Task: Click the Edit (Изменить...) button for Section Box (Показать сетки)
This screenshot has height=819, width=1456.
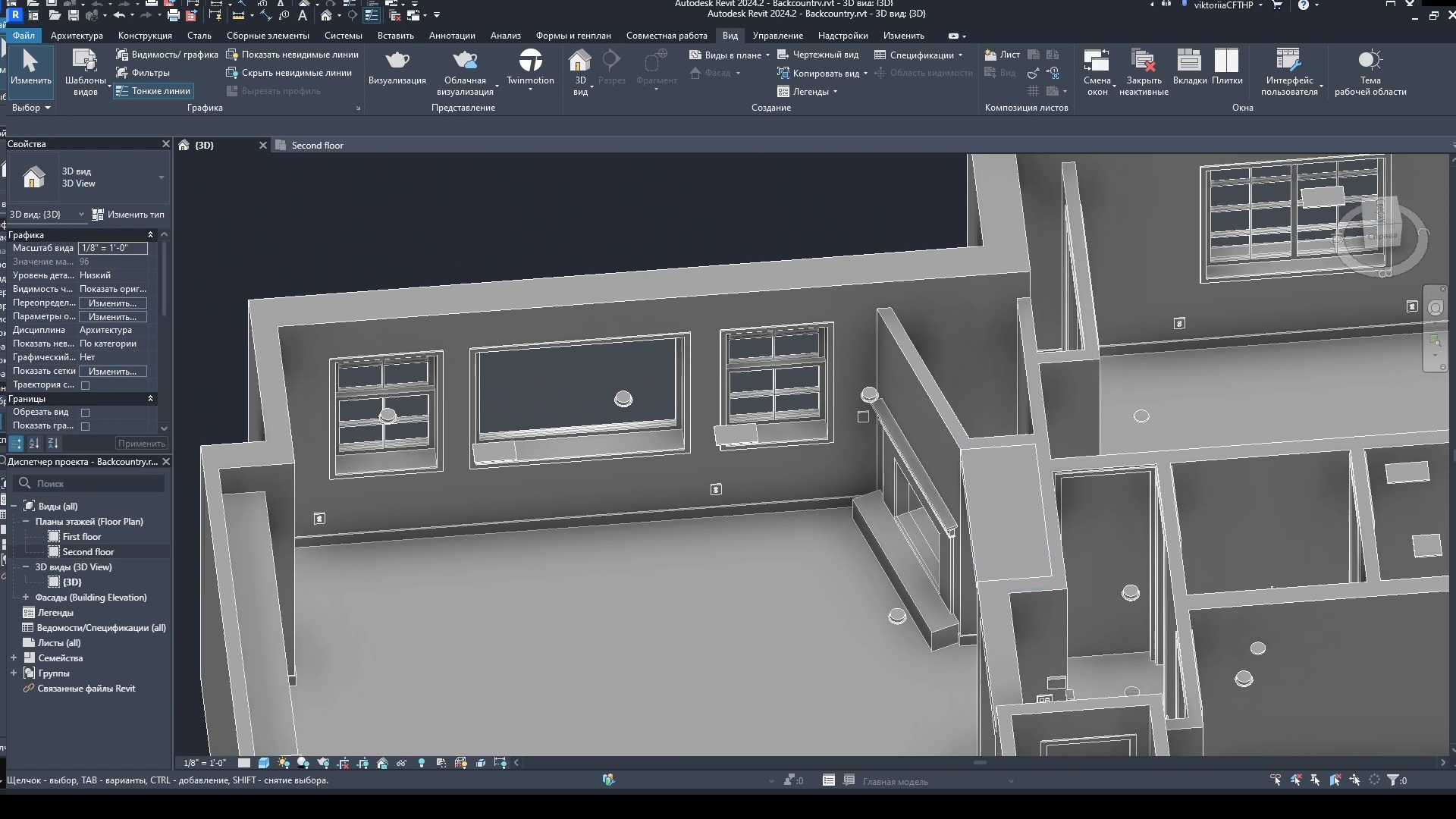Action: (112, 372)
